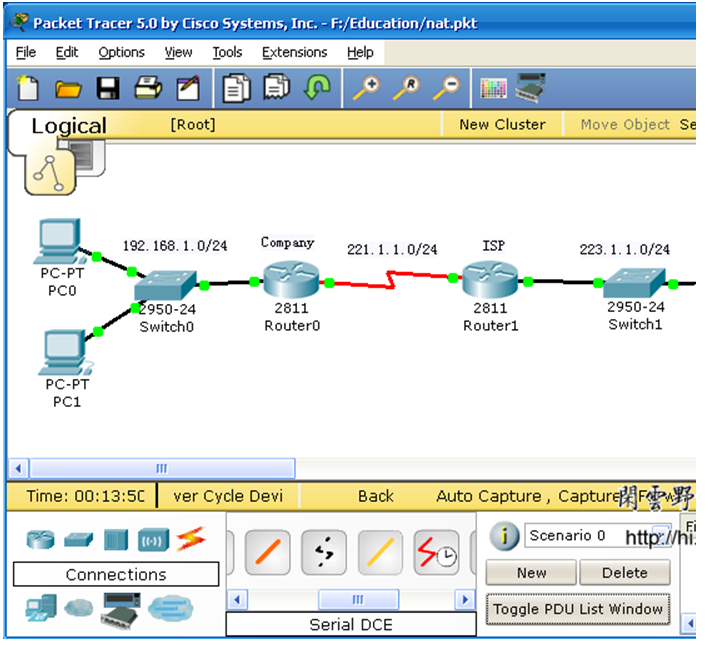Click the New scenario button

click(x=531, y=573)
